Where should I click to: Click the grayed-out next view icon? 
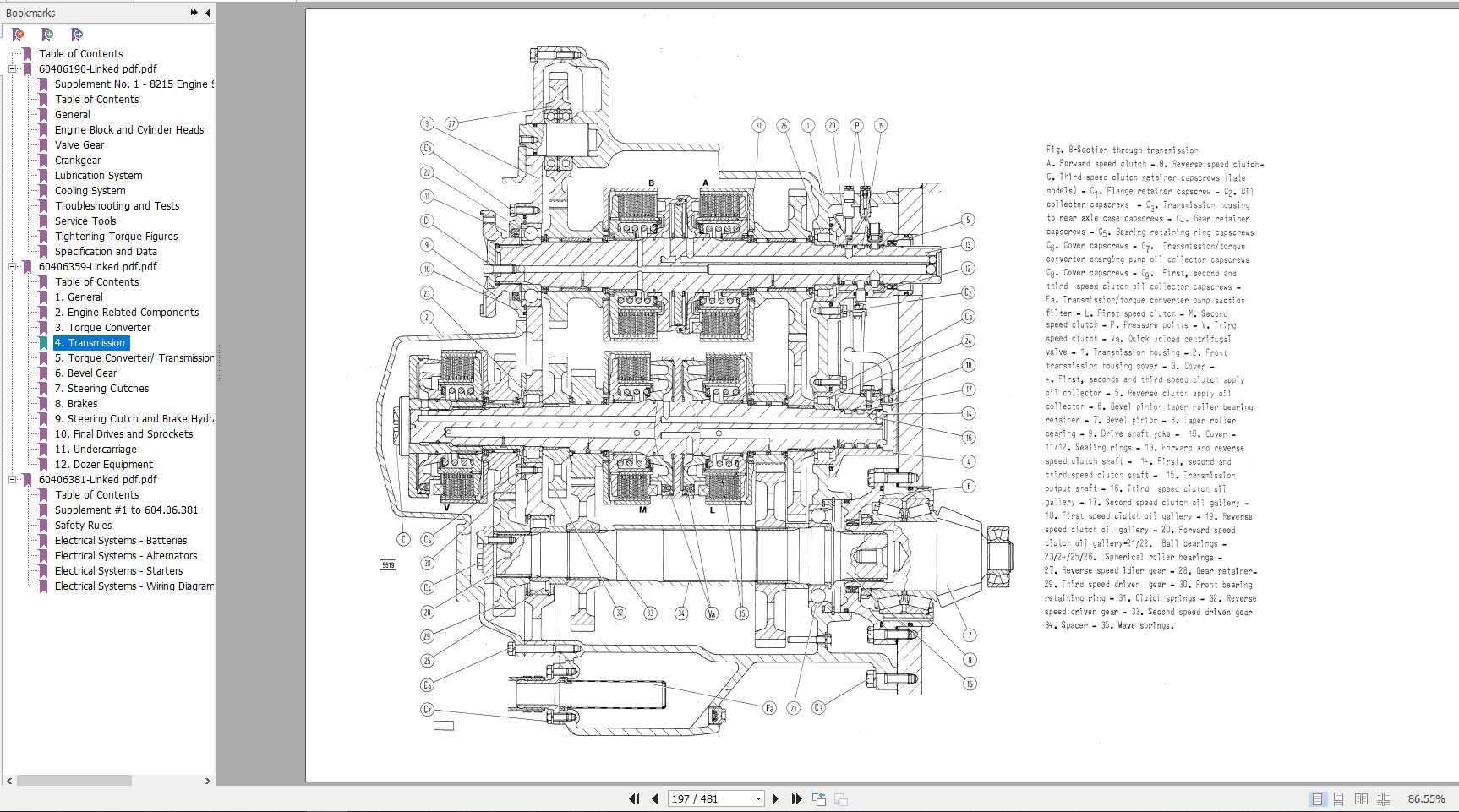840,798
